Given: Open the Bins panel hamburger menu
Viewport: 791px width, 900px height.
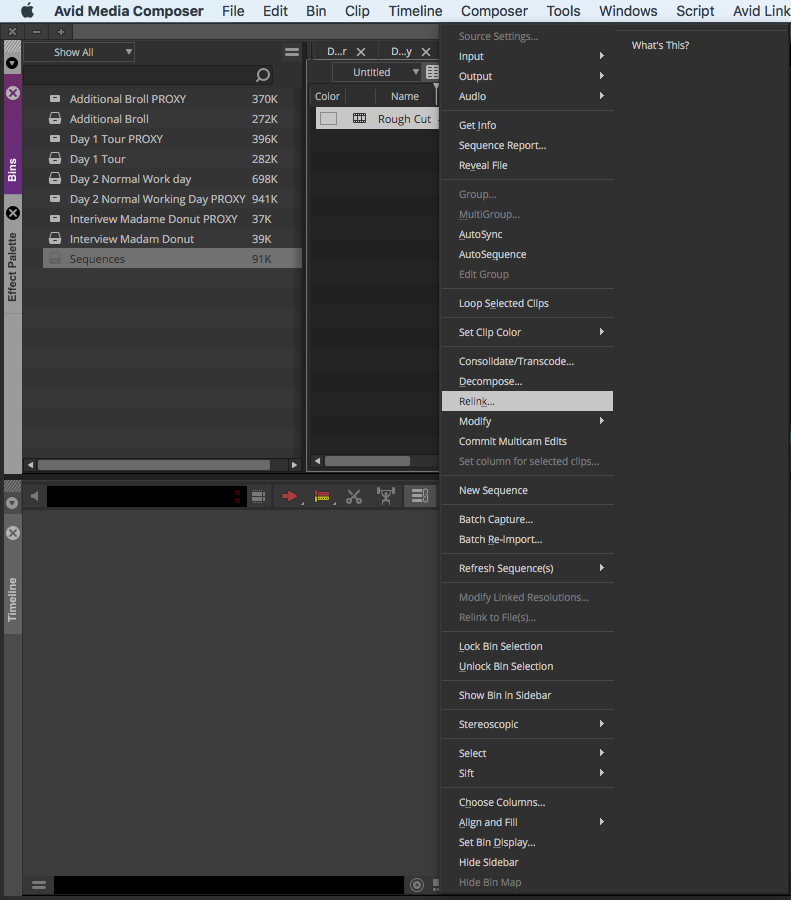Looking at the screenshot, I should point(292,52).
